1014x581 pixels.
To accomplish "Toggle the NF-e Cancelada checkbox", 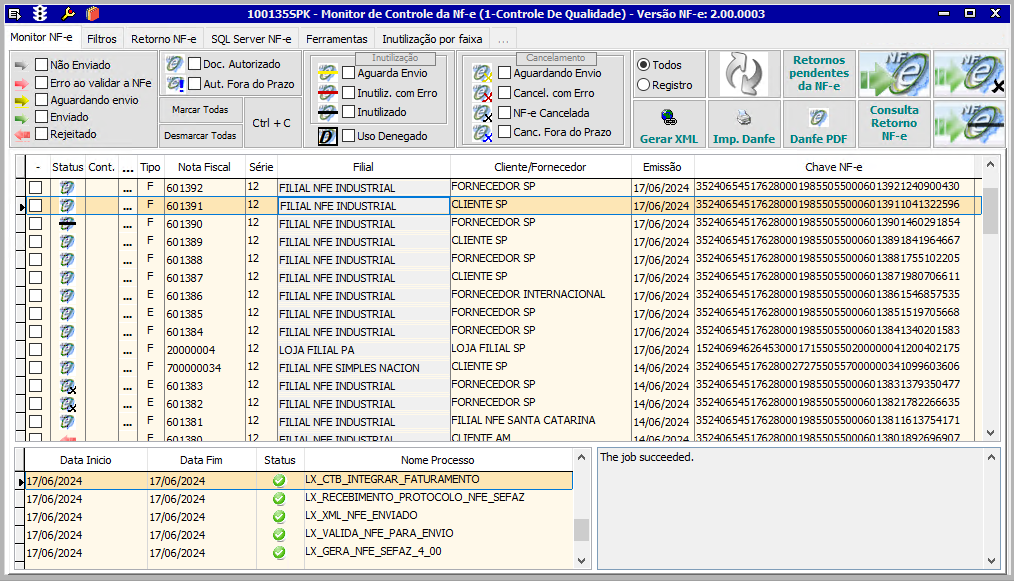I will [x=505, y=113].
